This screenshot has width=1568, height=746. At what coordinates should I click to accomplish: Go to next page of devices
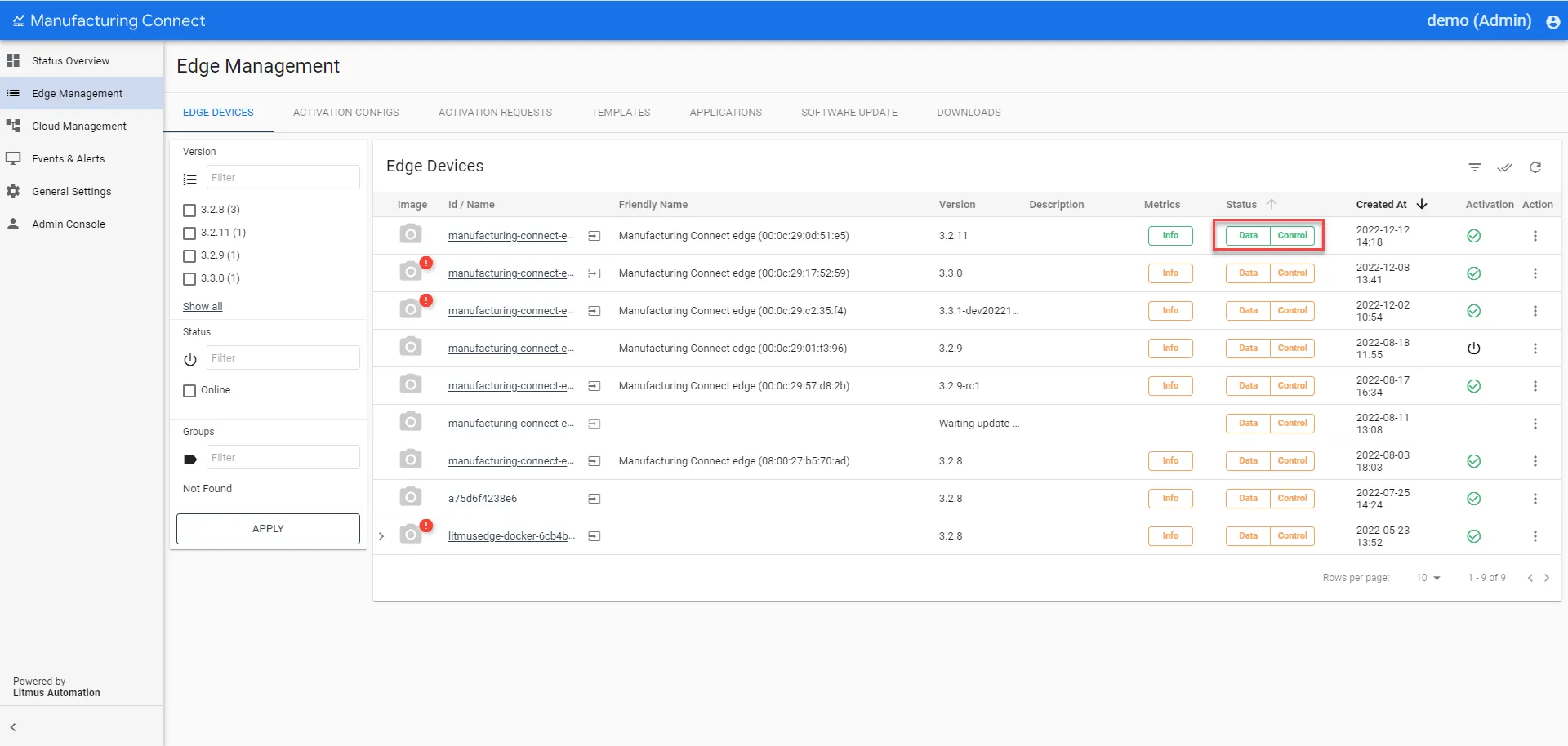(x=1547, y=578)
